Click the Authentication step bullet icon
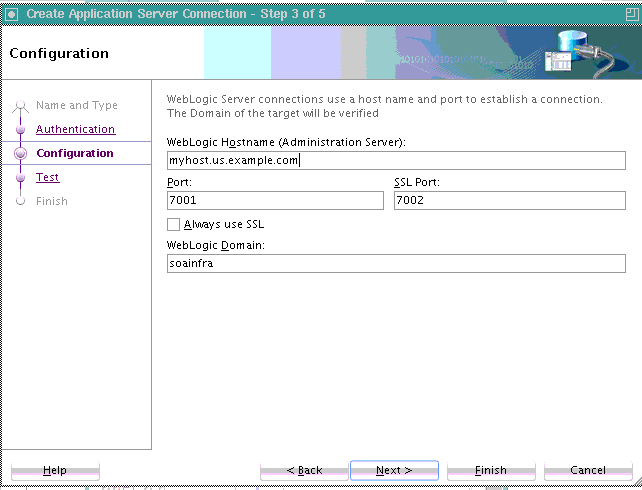The image size is (642, 490). [x=20, y=130]
